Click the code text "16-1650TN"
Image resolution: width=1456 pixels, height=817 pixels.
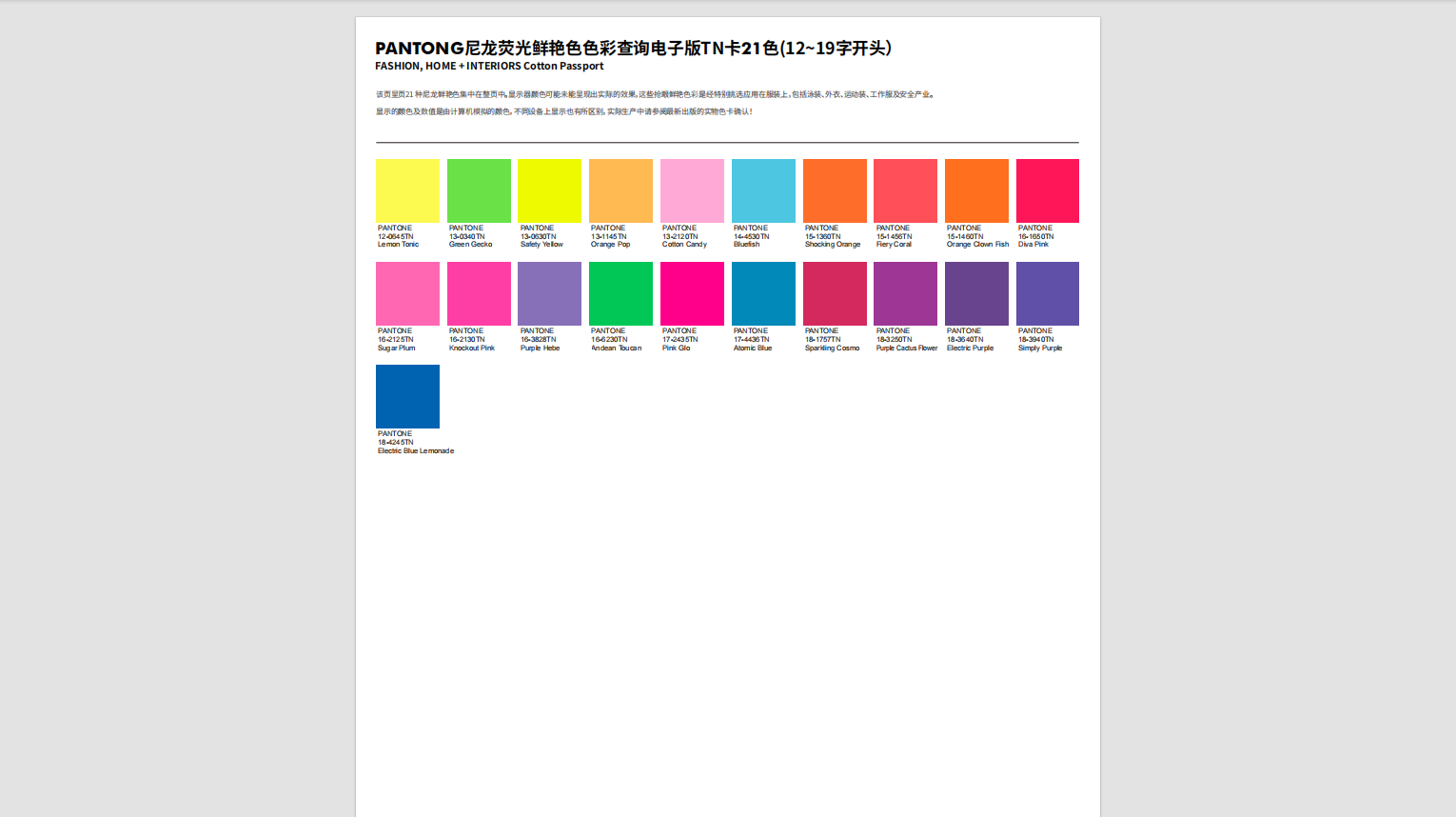pyautogui.click(x=1035, y=236)
